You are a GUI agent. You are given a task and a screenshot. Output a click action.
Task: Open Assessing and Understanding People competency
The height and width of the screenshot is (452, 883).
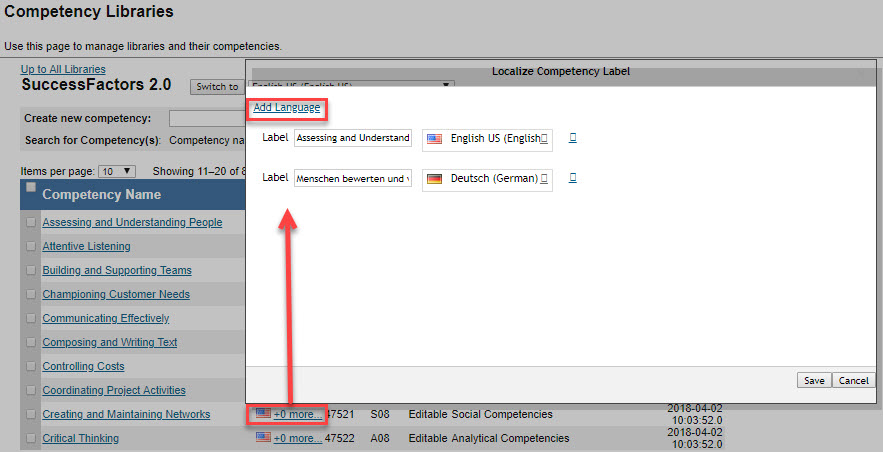tap(132, 222)
